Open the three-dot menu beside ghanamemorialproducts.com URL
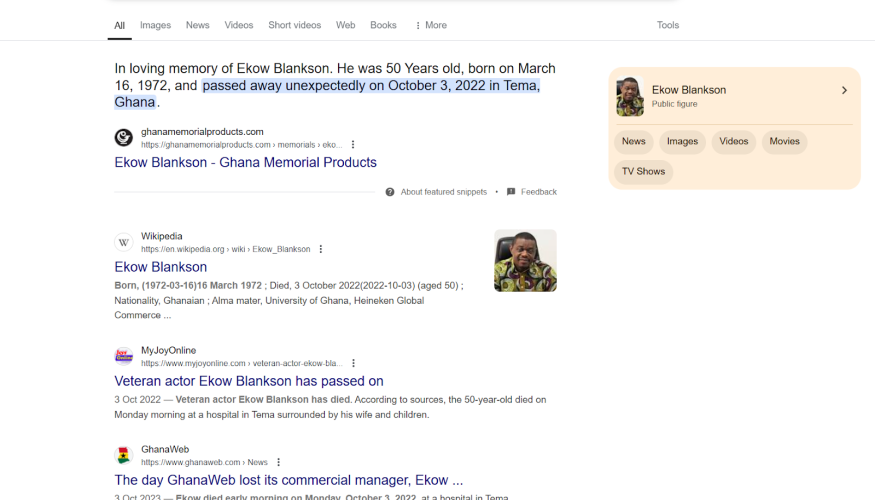Viewport: 875px width, 500px height. pos(353,145)
